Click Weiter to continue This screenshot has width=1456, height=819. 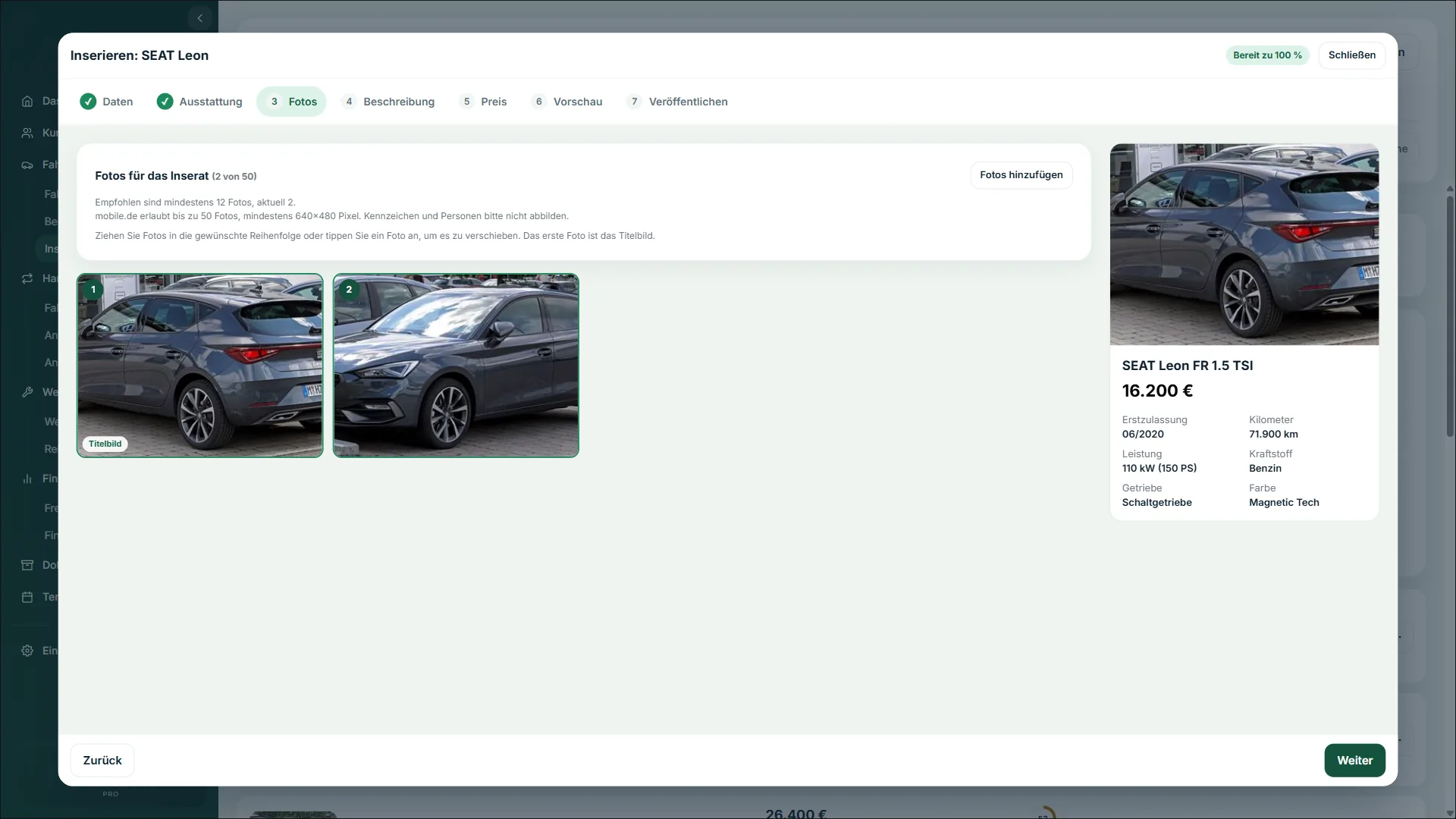1354,761
